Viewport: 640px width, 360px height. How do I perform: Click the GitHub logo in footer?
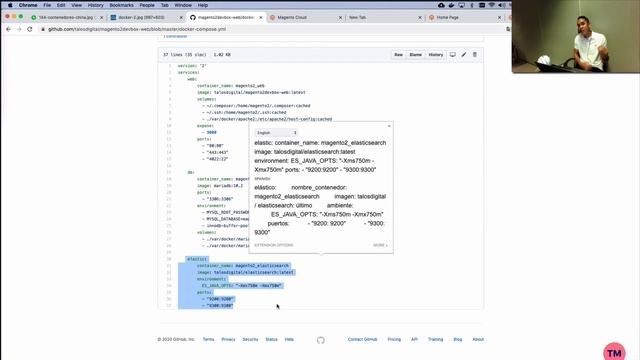coord(321,340)
